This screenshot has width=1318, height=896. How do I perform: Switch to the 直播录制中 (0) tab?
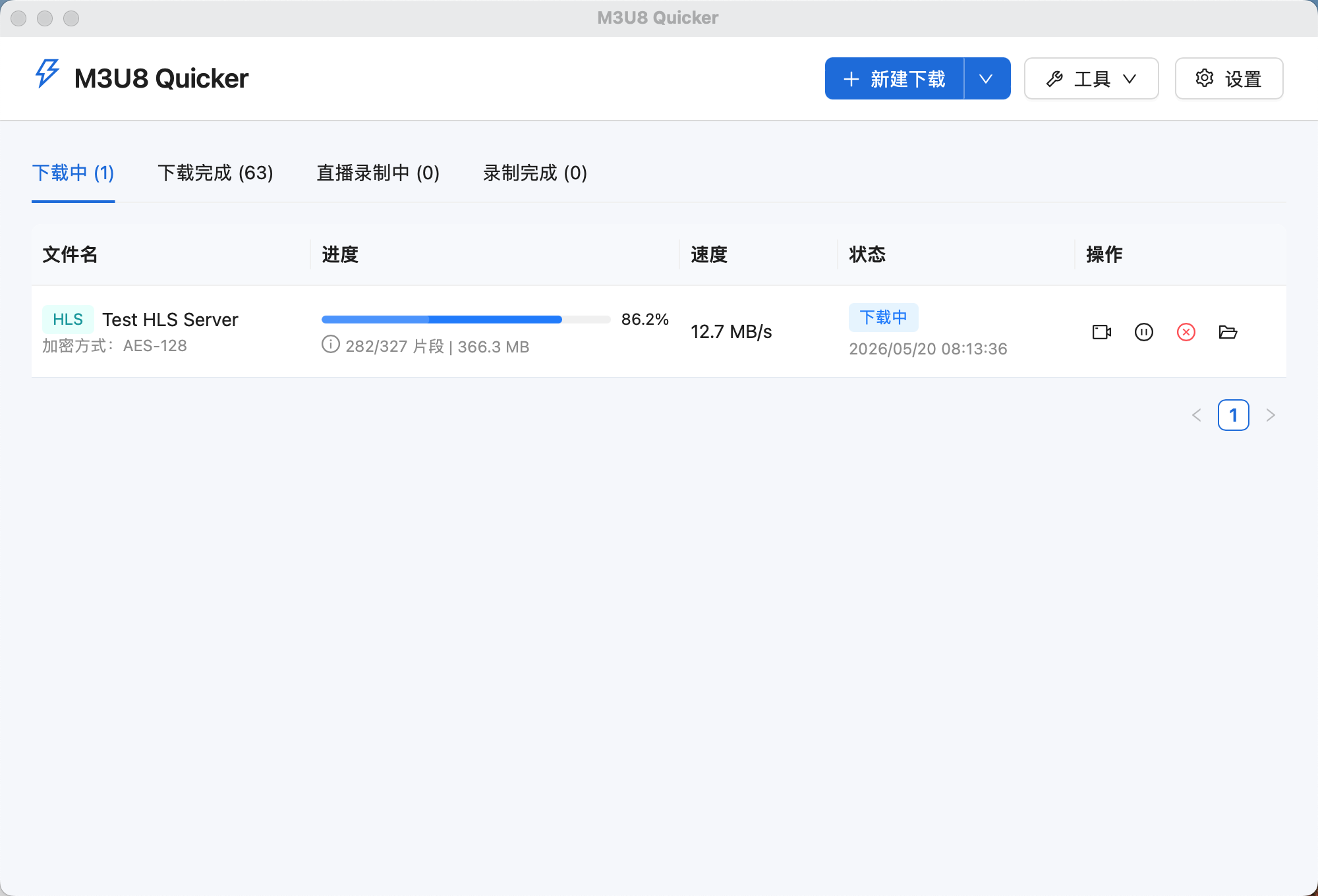tap(378, 173)
